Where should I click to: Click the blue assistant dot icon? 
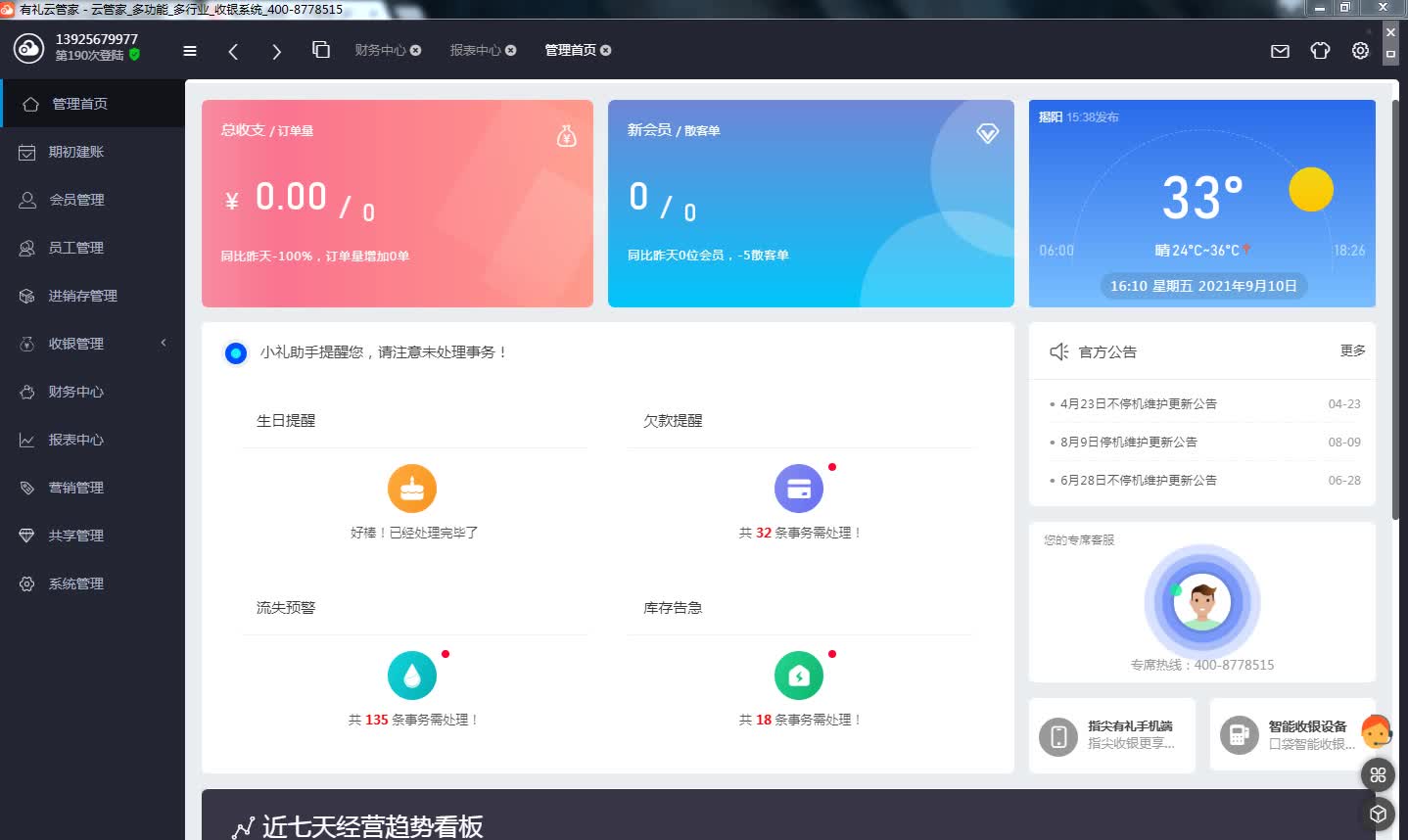(236, 353)
